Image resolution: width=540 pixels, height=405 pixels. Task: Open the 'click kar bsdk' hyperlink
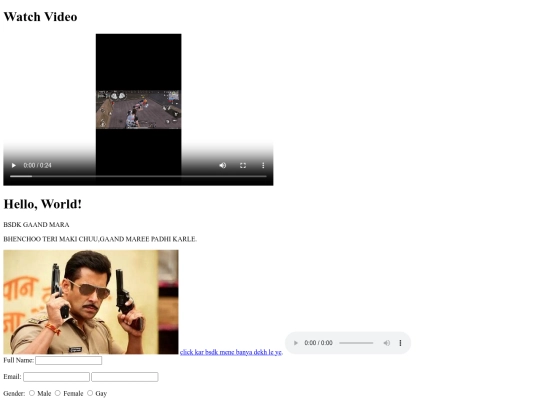pos(231,352)
